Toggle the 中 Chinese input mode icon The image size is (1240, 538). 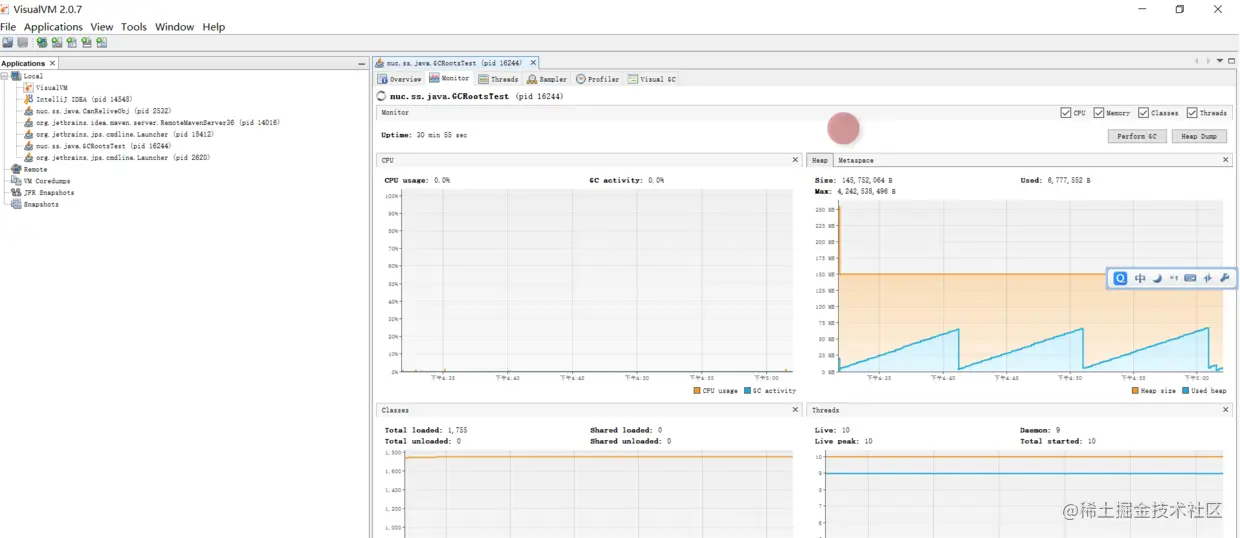point(1140,279)
